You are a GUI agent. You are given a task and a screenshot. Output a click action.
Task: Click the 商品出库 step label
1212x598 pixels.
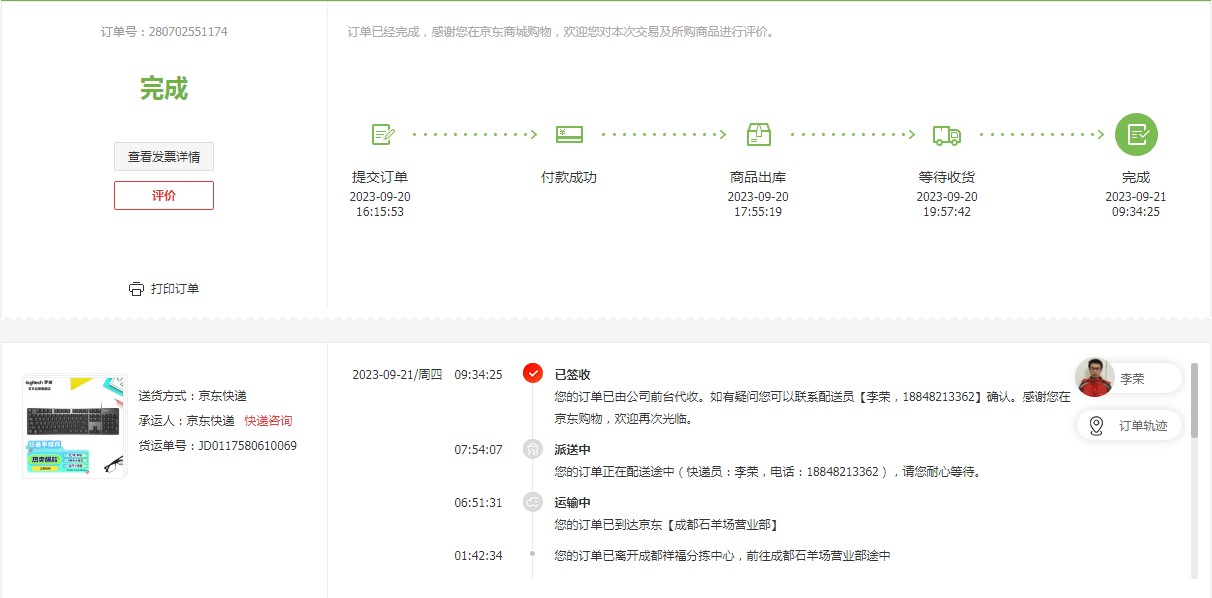(758, 177)
